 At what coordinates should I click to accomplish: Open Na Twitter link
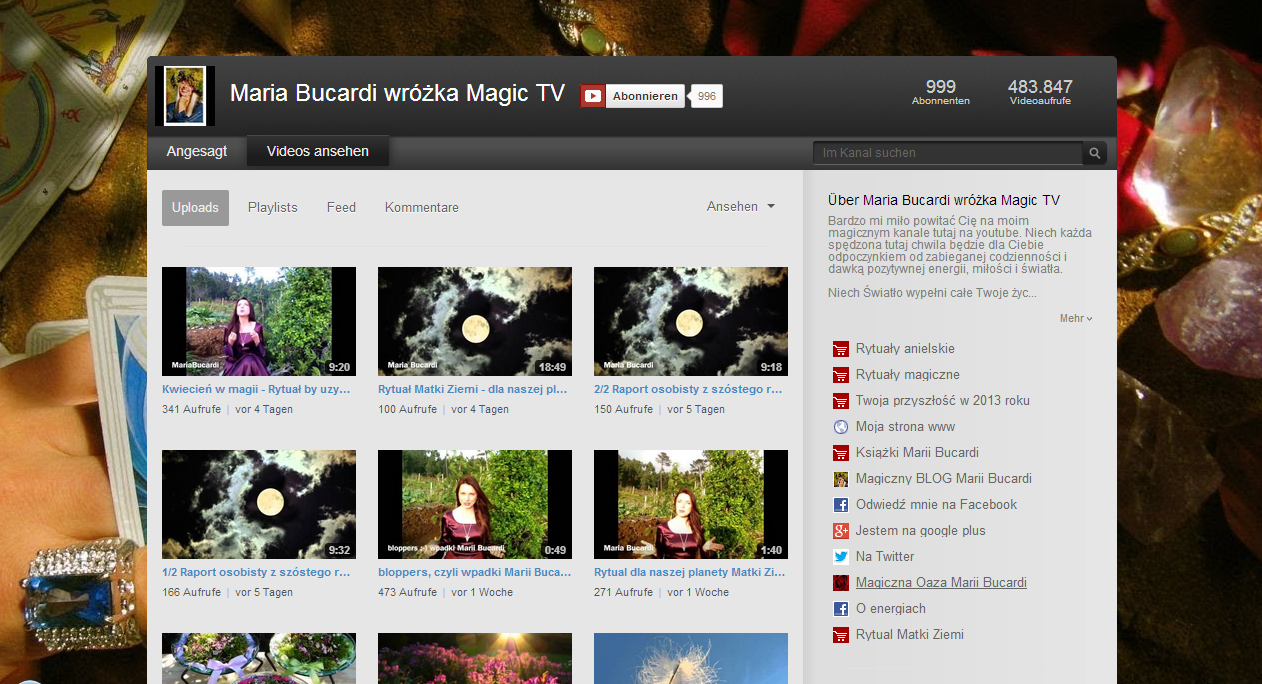885,557
